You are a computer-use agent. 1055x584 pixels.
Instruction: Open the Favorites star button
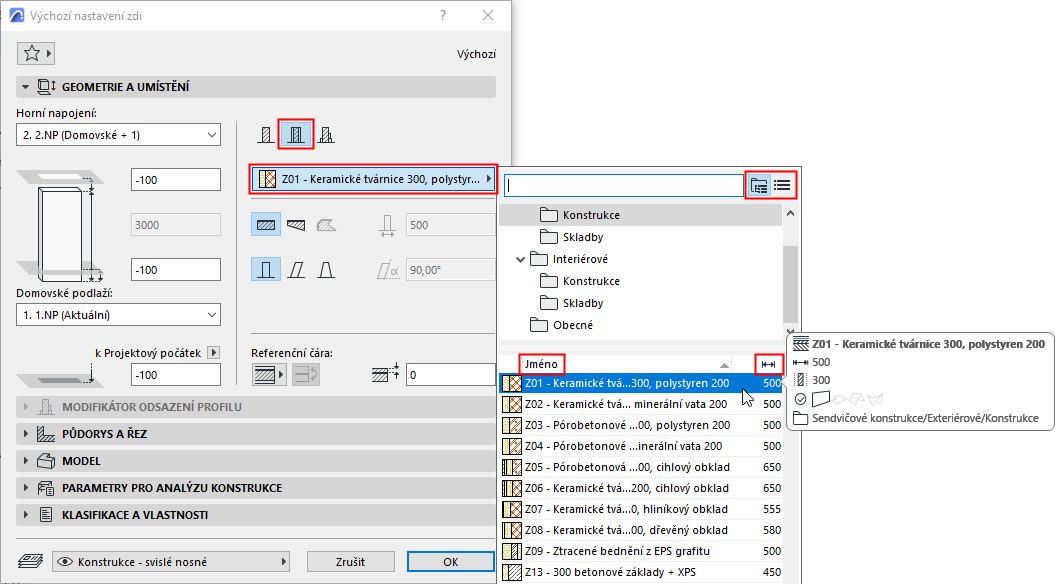pyautogui.click(x=36, y=53)
